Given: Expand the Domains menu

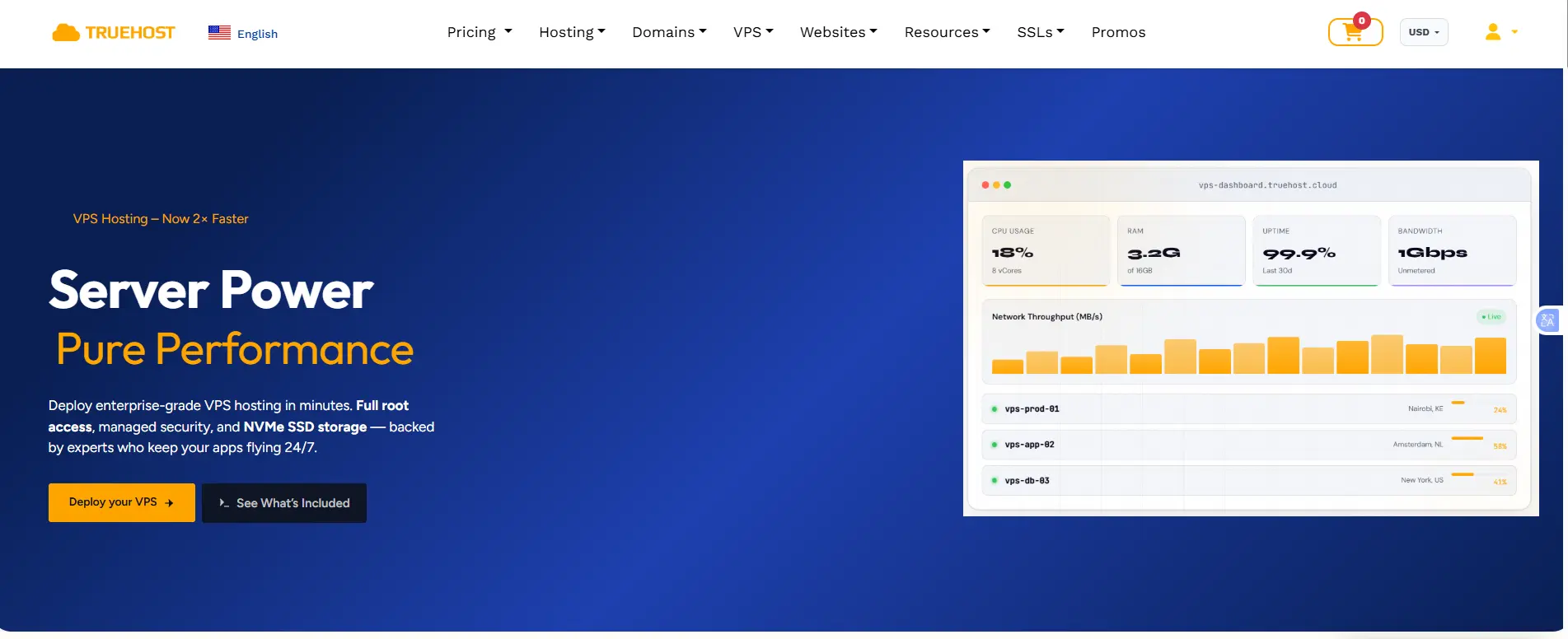Looking at the screenshot, I should point(669,32).
